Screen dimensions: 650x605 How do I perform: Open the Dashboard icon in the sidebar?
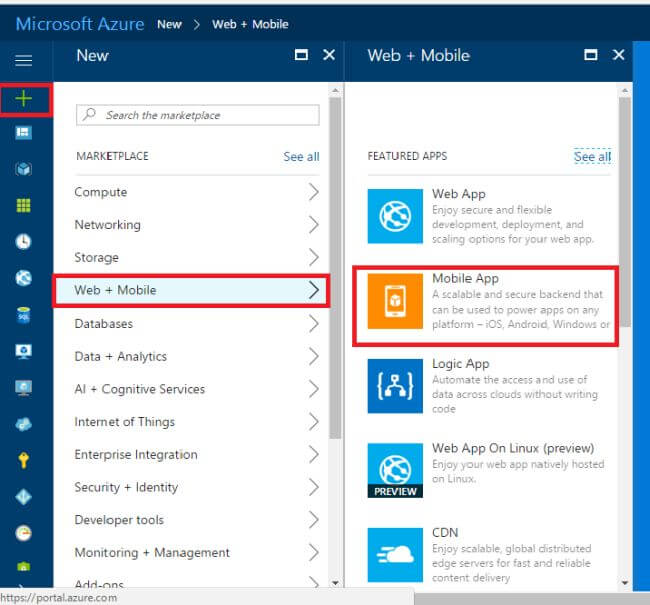tap(24, 133)
